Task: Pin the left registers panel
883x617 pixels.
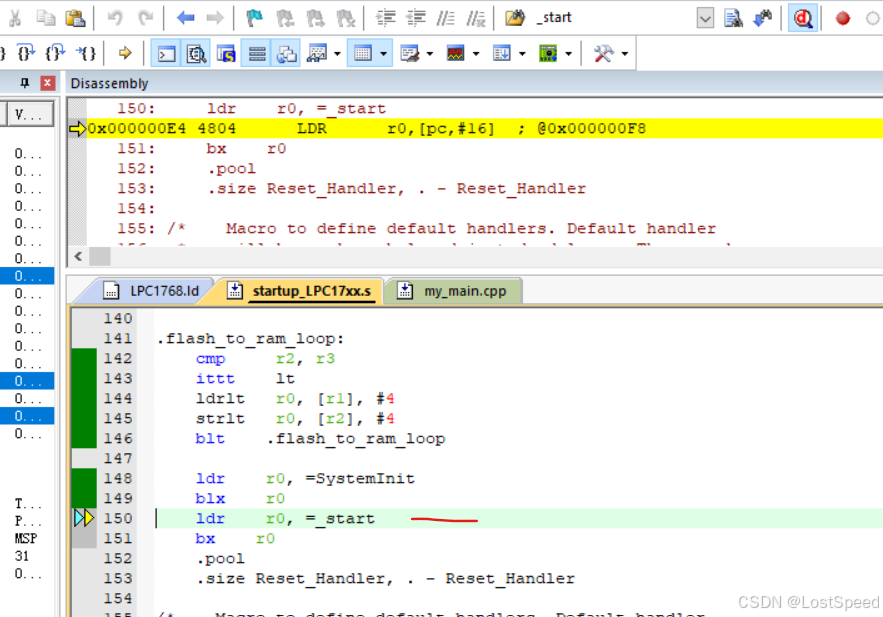Action: tap(24, 83)
